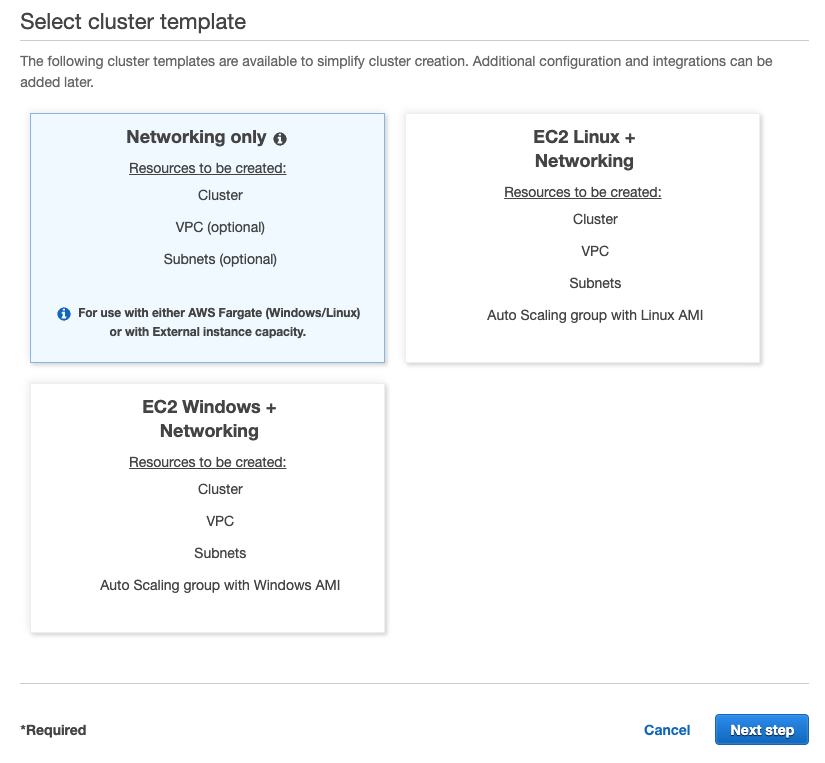Click the Cluster item in EC2 Linux card
The image size is (825, 763).
tap(594, 219)
